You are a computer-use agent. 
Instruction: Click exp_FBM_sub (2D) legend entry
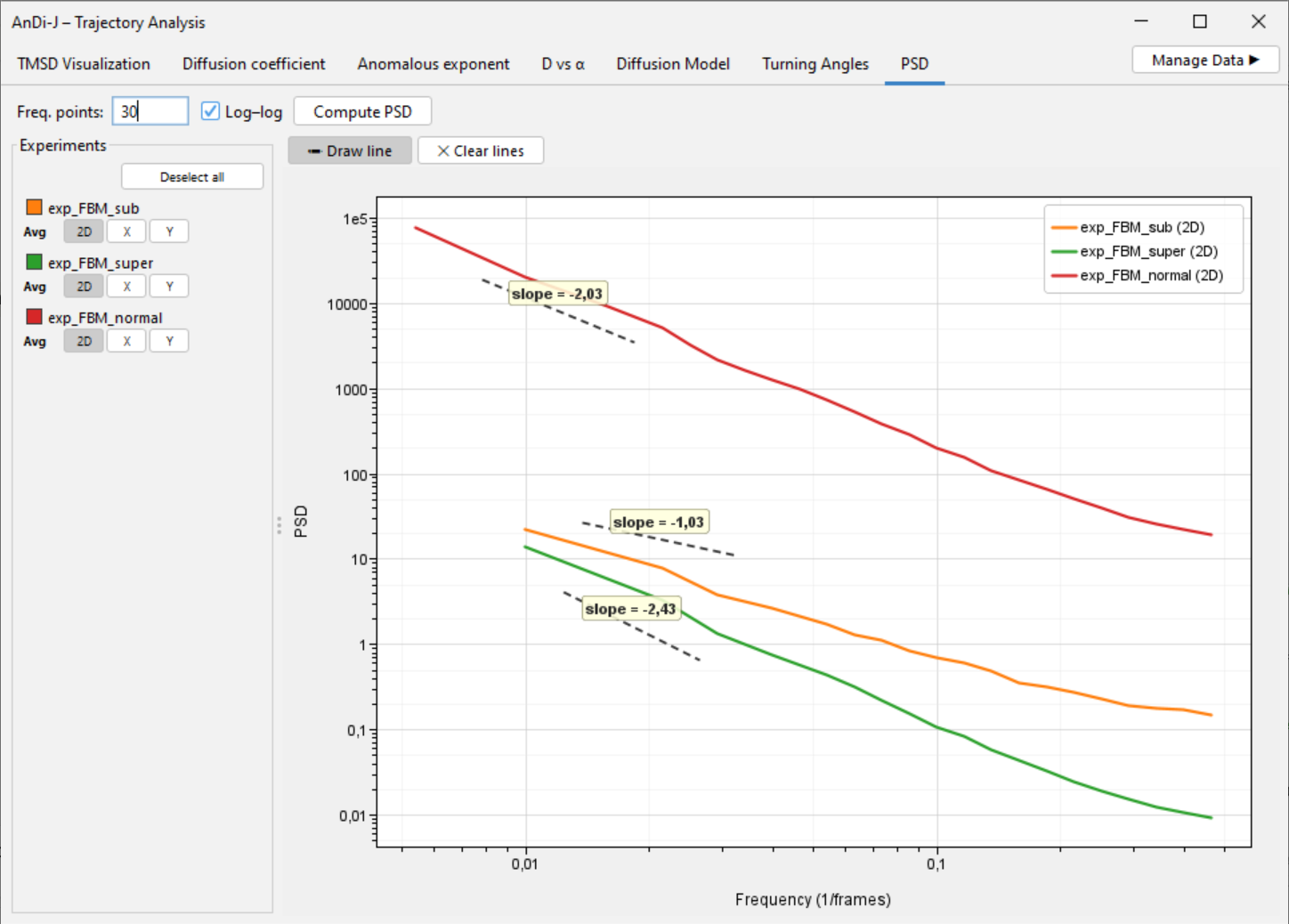[x=1128, y=228]
